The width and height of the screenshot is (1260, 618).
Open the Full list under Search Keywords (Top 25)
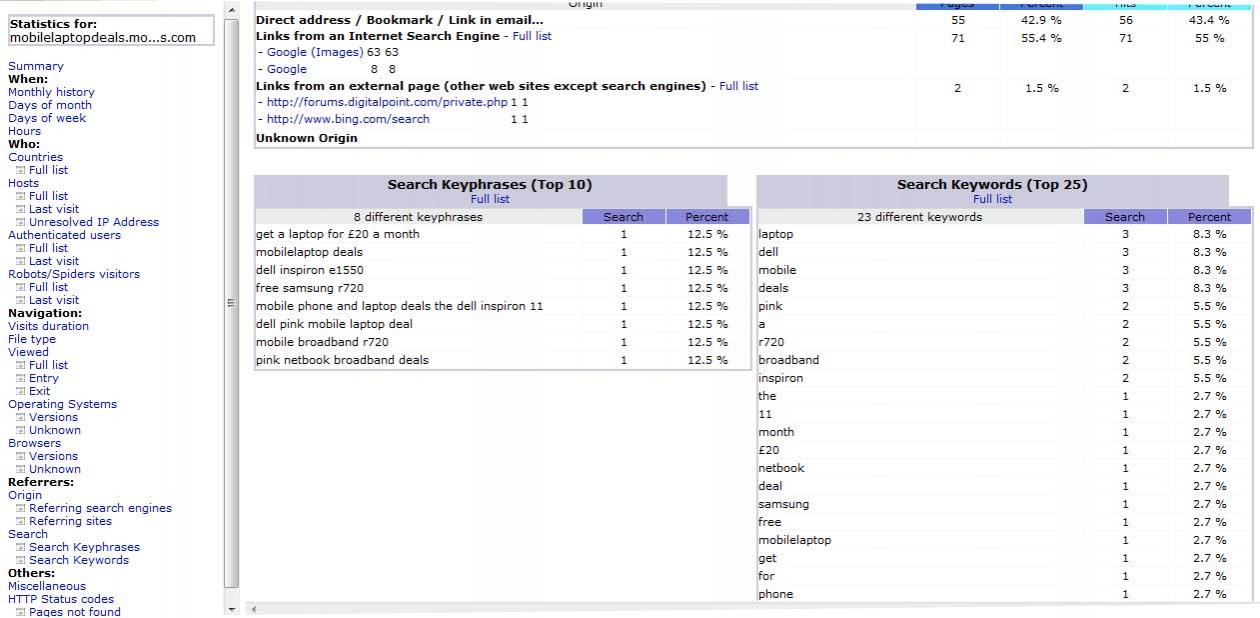992,199
